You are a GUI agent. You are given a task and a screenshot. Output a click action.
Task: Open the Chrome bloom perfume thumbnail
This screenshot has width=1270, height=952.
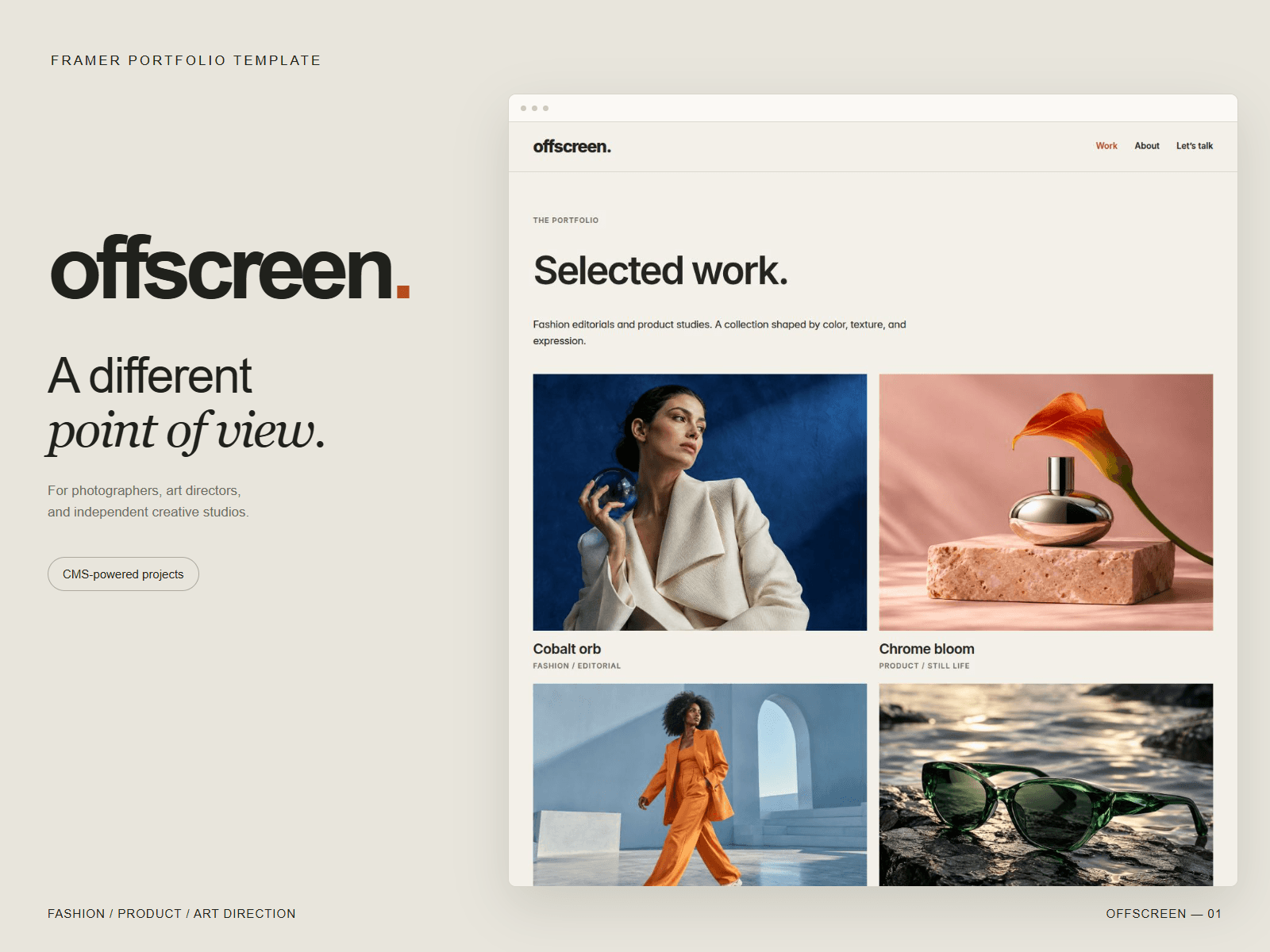pos(1046,502)
